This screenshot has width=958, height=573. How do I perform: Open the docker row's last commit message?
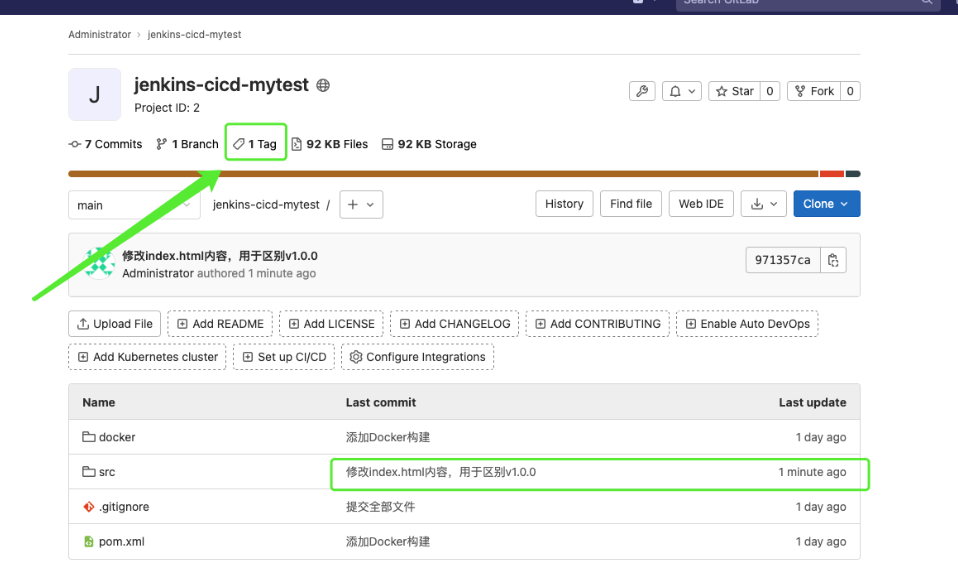(388, 437)
